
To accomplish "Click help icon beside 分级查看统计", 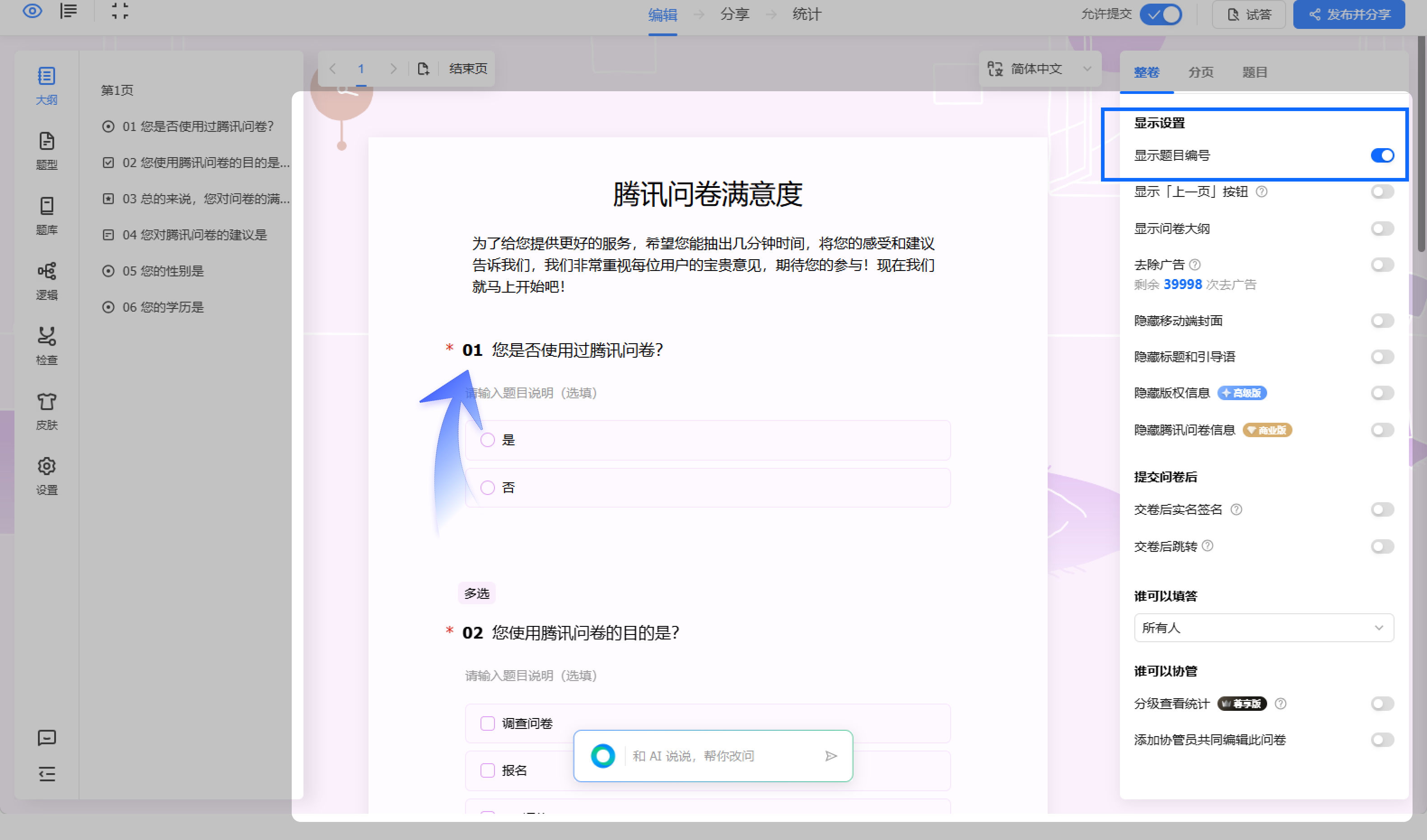I will point(1280,704).
